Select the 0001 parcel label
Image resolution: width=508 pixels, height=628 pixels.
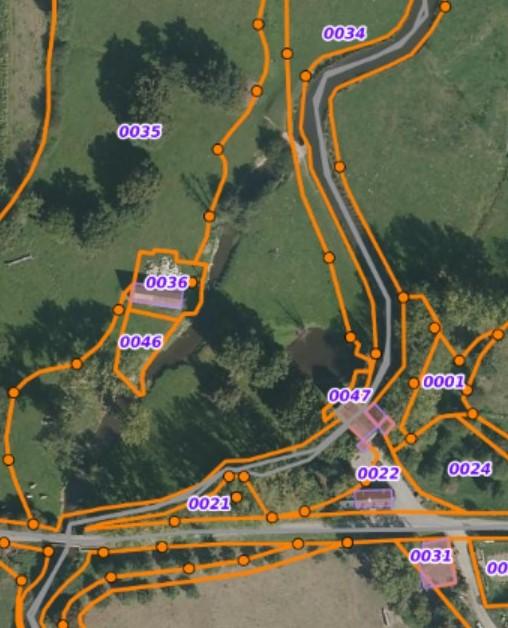click(444, 382)
